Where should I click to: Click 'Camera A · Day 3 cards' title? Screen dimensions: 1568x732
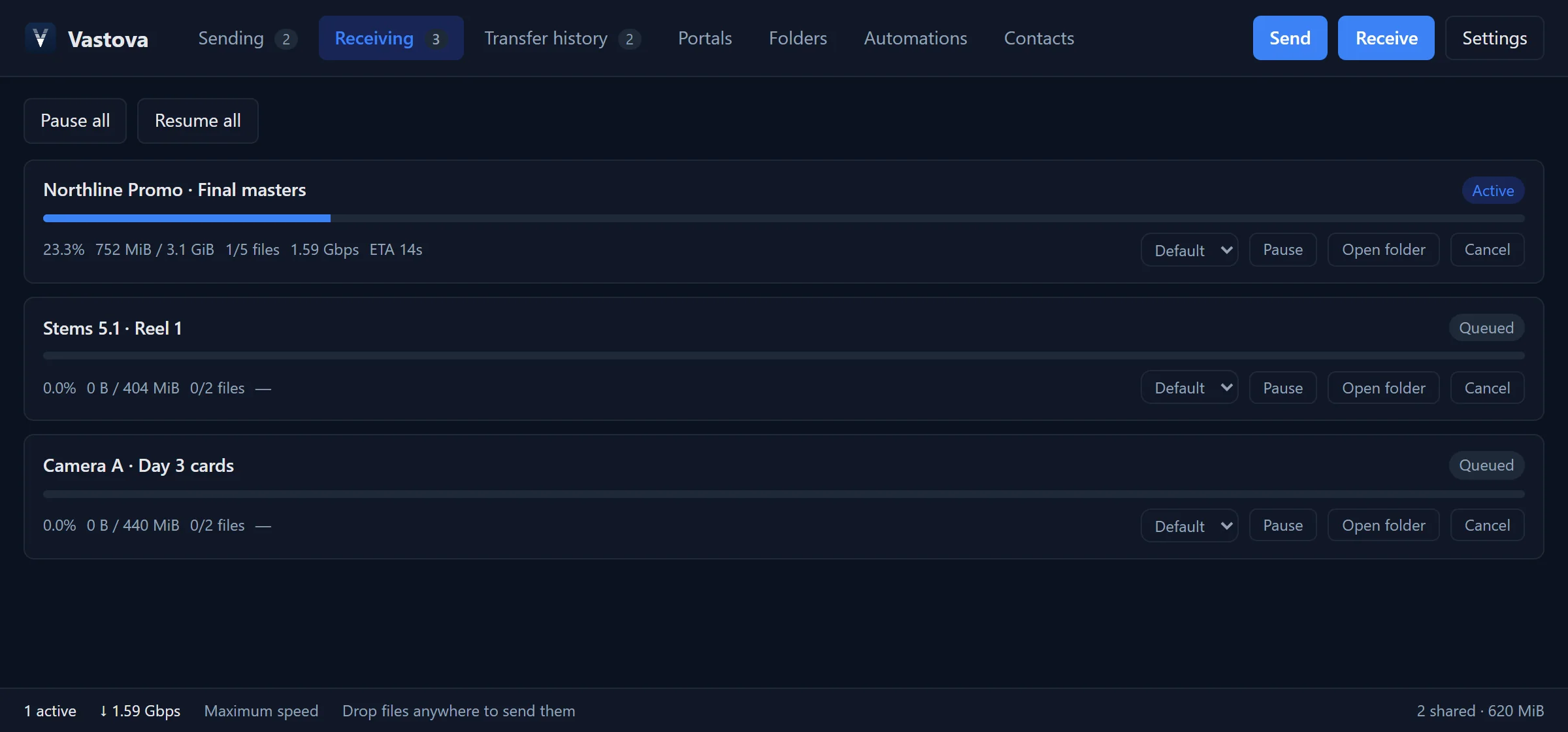139,466
